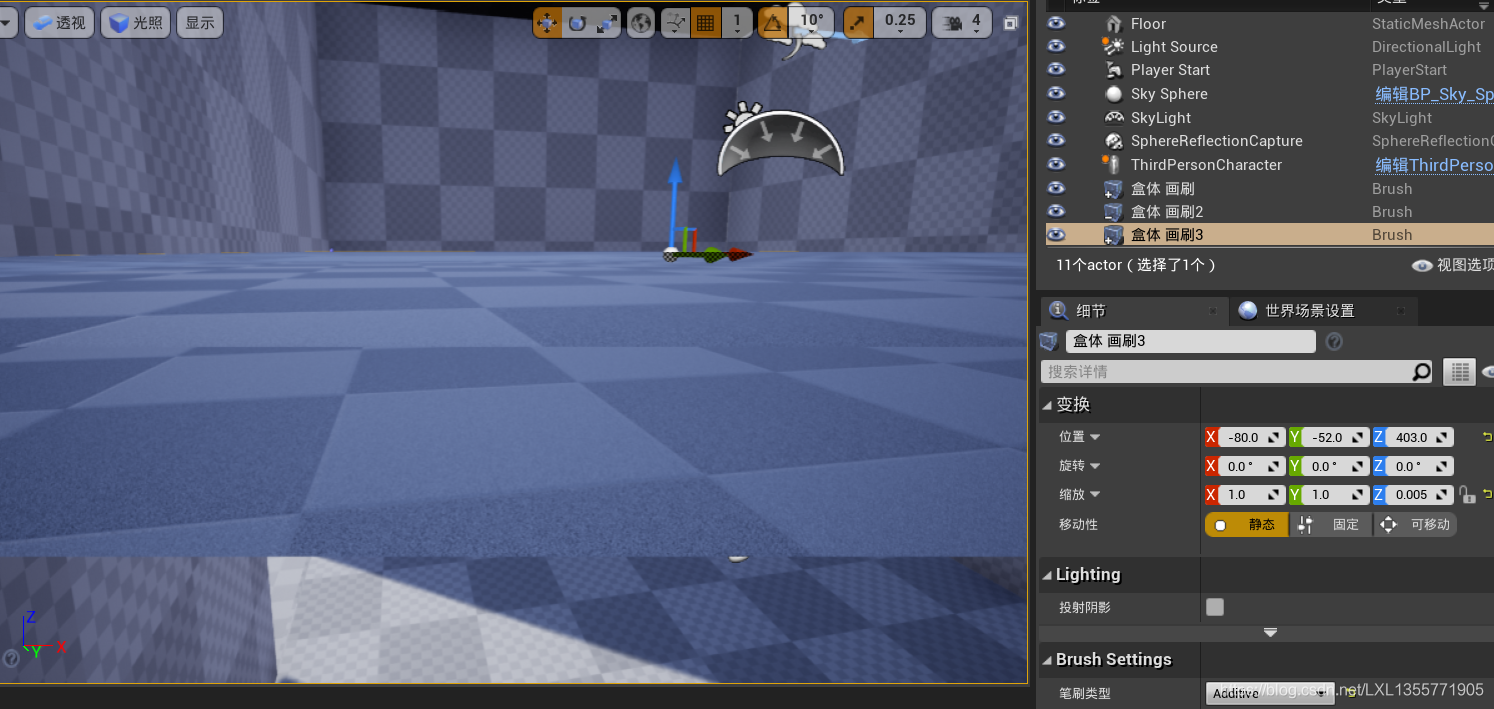Open 编辑BP_Sky_Sphere blueprint link
1494x709 pixels.
[x=1434, y=94]
